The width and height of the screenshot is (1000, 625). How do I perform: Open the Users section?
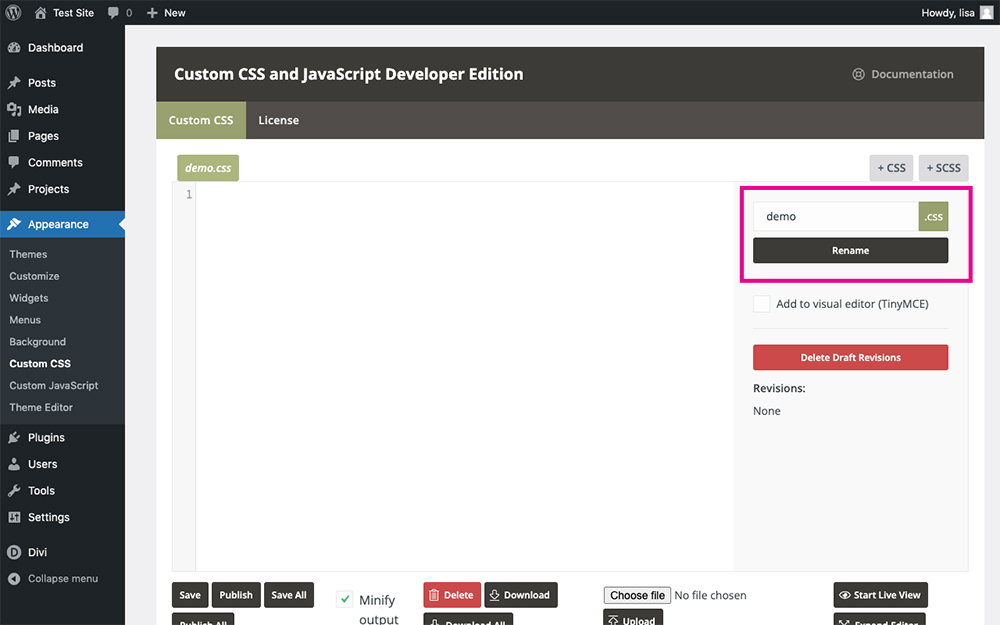(62, 464)
